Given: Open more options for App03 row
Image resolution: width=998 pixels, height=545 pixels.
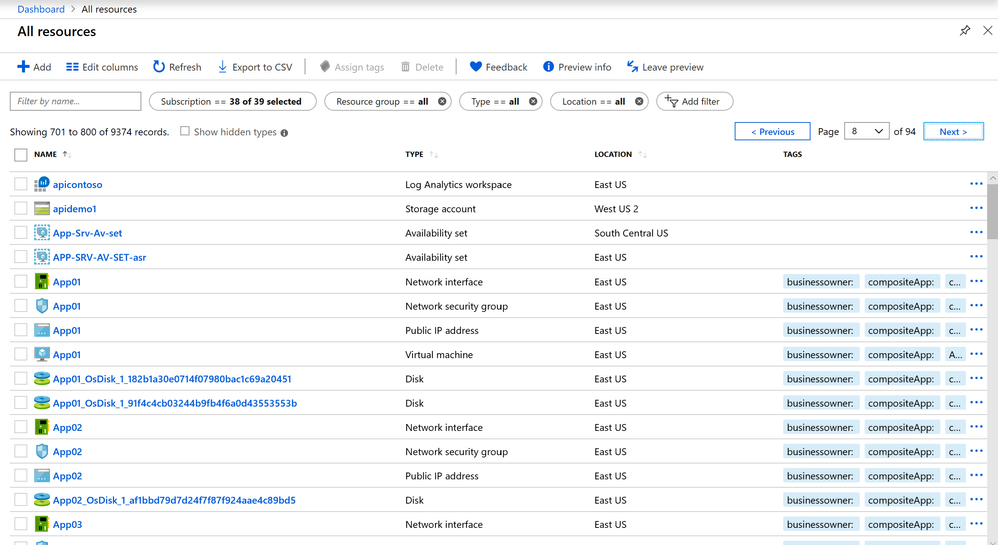Looking at the screenshot, I should (x=976, y=524).
